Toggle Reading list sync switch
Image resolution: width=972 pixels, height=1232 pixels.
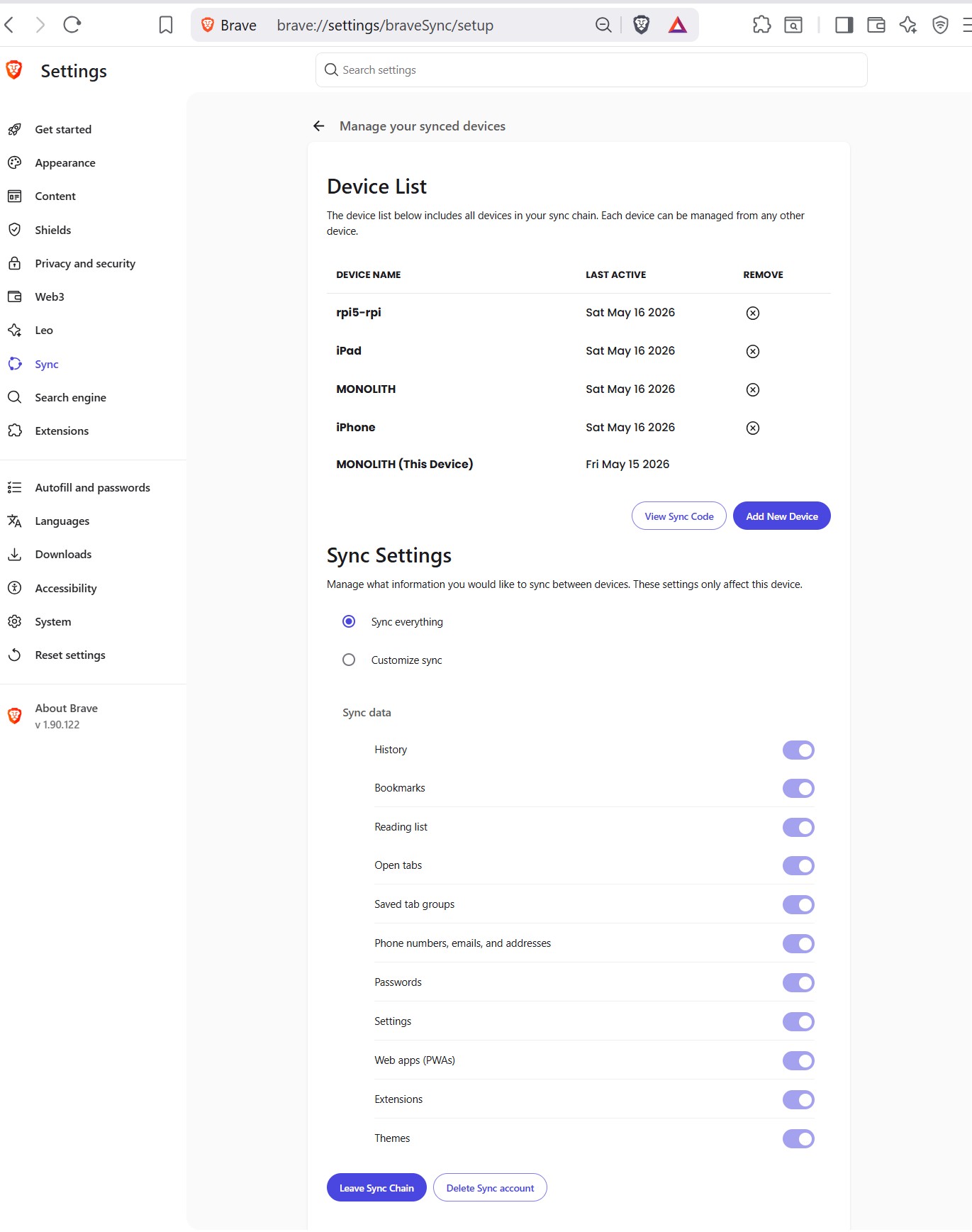pos(798,827)
